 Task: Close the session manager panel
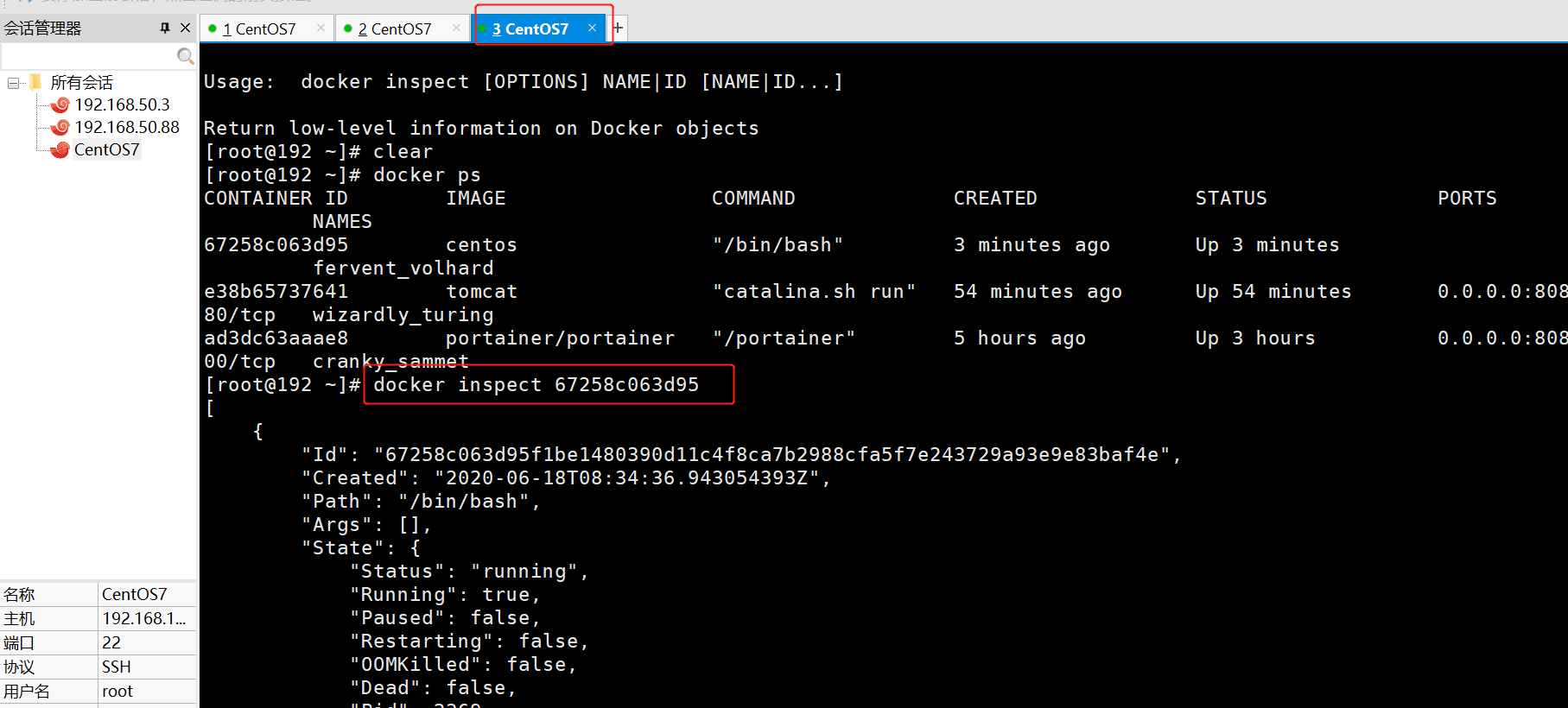(185, 28)
